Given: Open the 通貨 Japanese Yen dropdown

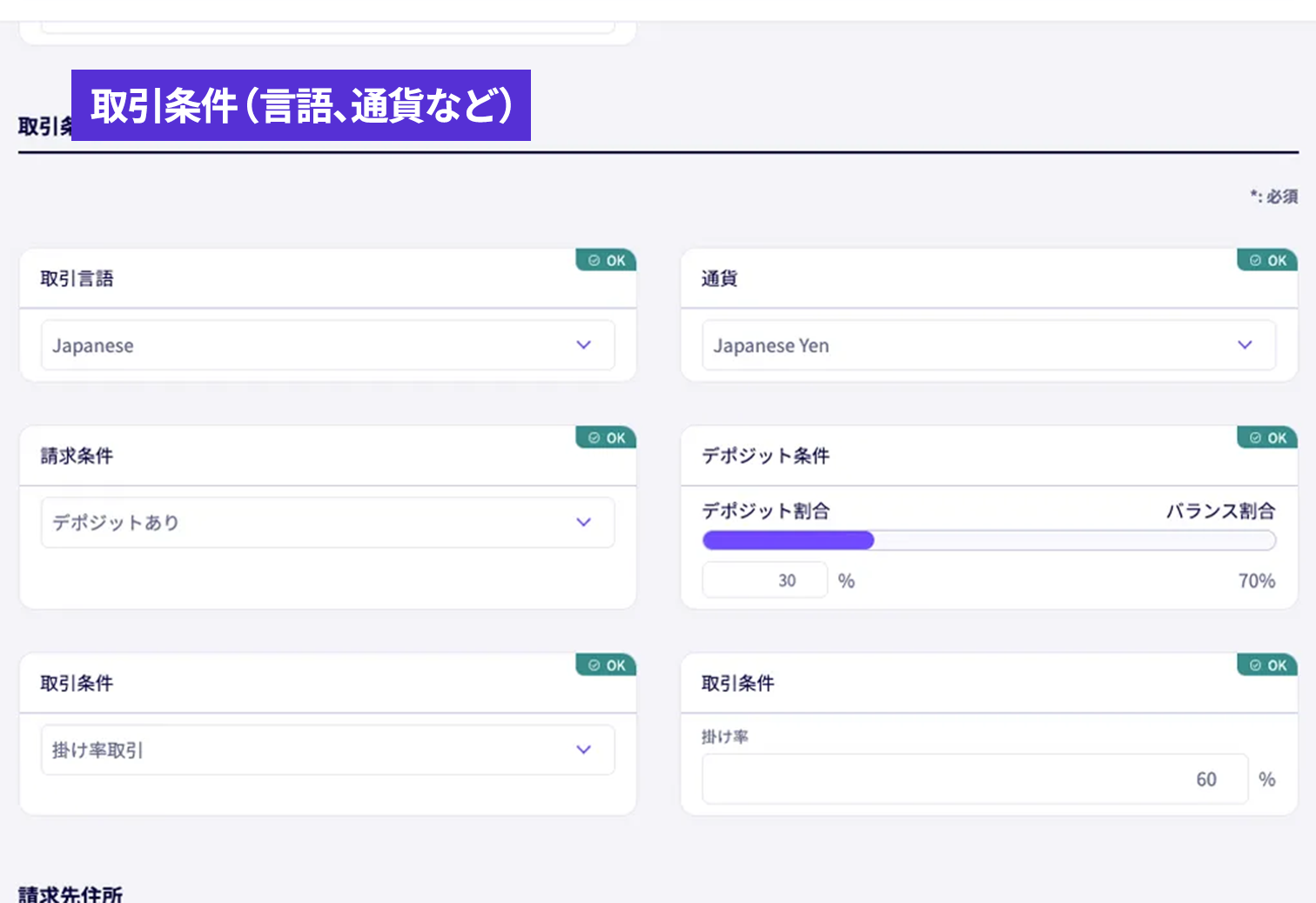Looking at the screenshot, I should tap(989, 345).
